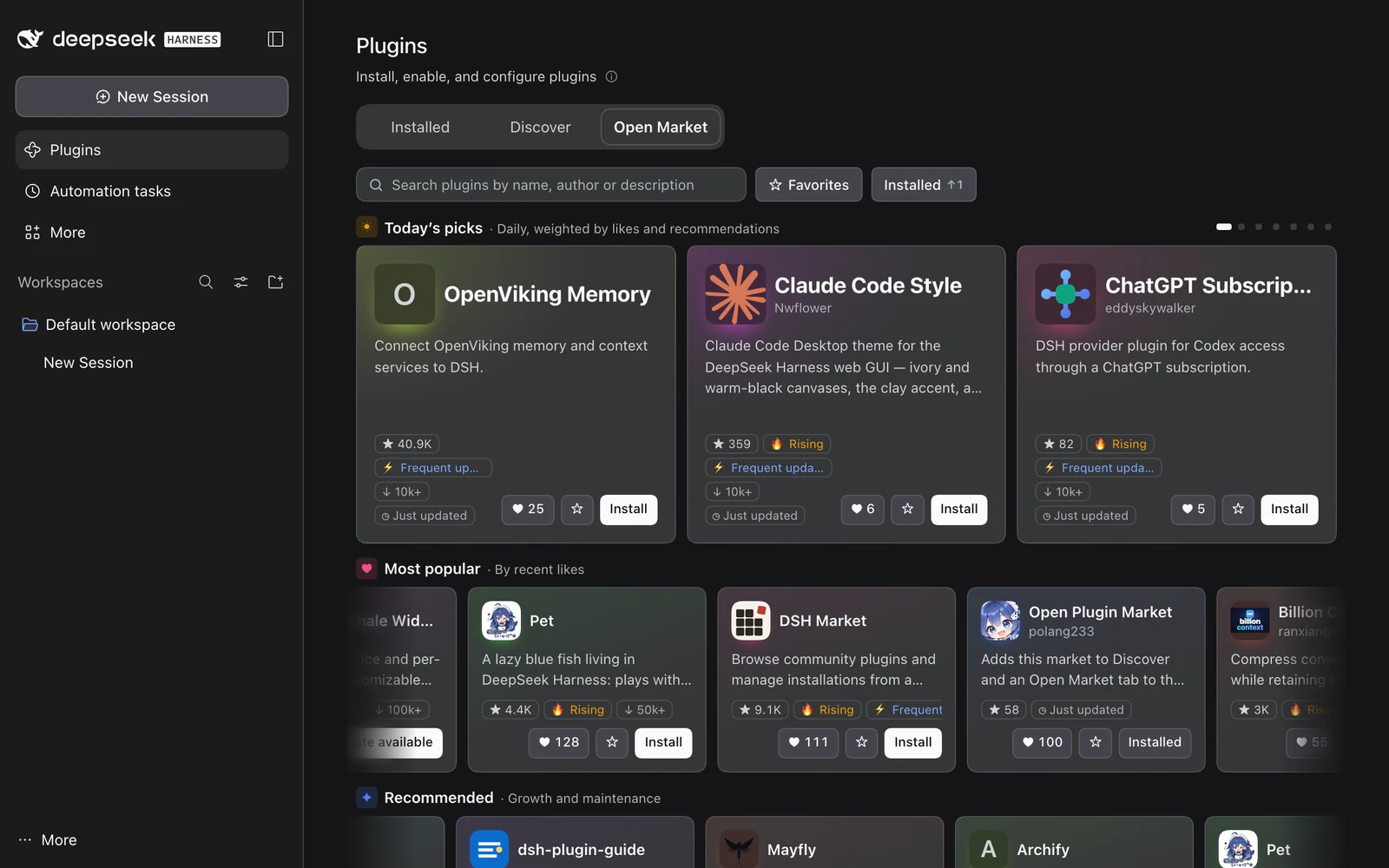Search workspaces with the magnifier icon
This screenshot has width=1389, height=868.
pyautogui.click(x=206, y=282)
